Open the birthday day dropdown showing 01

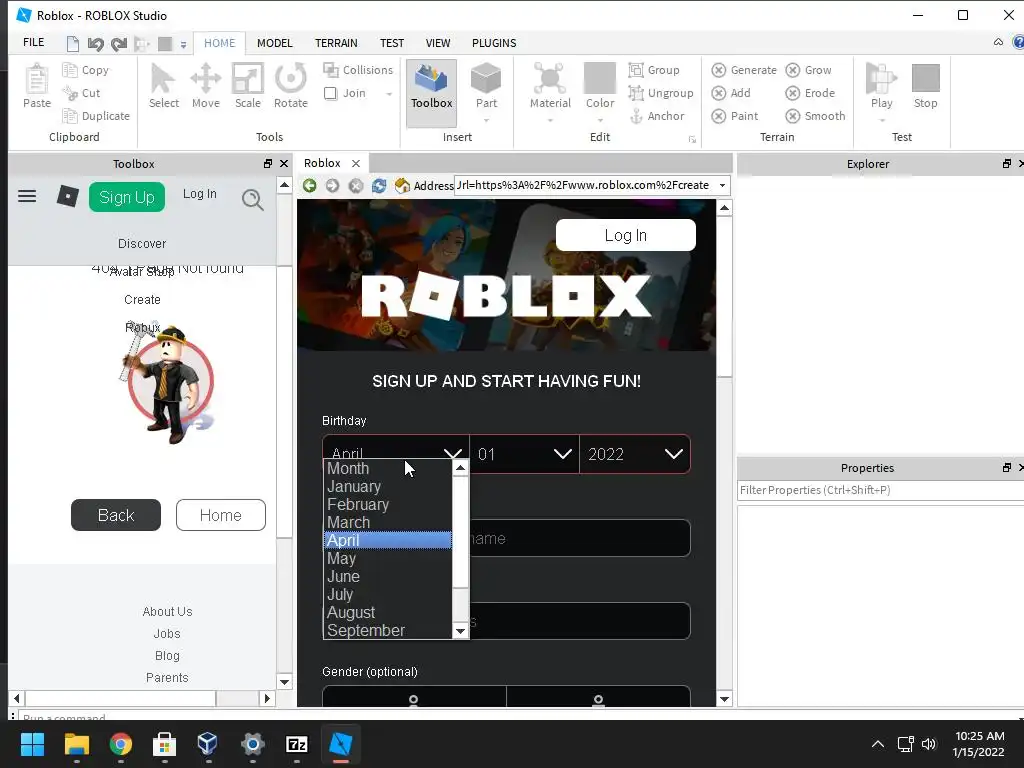524,454
